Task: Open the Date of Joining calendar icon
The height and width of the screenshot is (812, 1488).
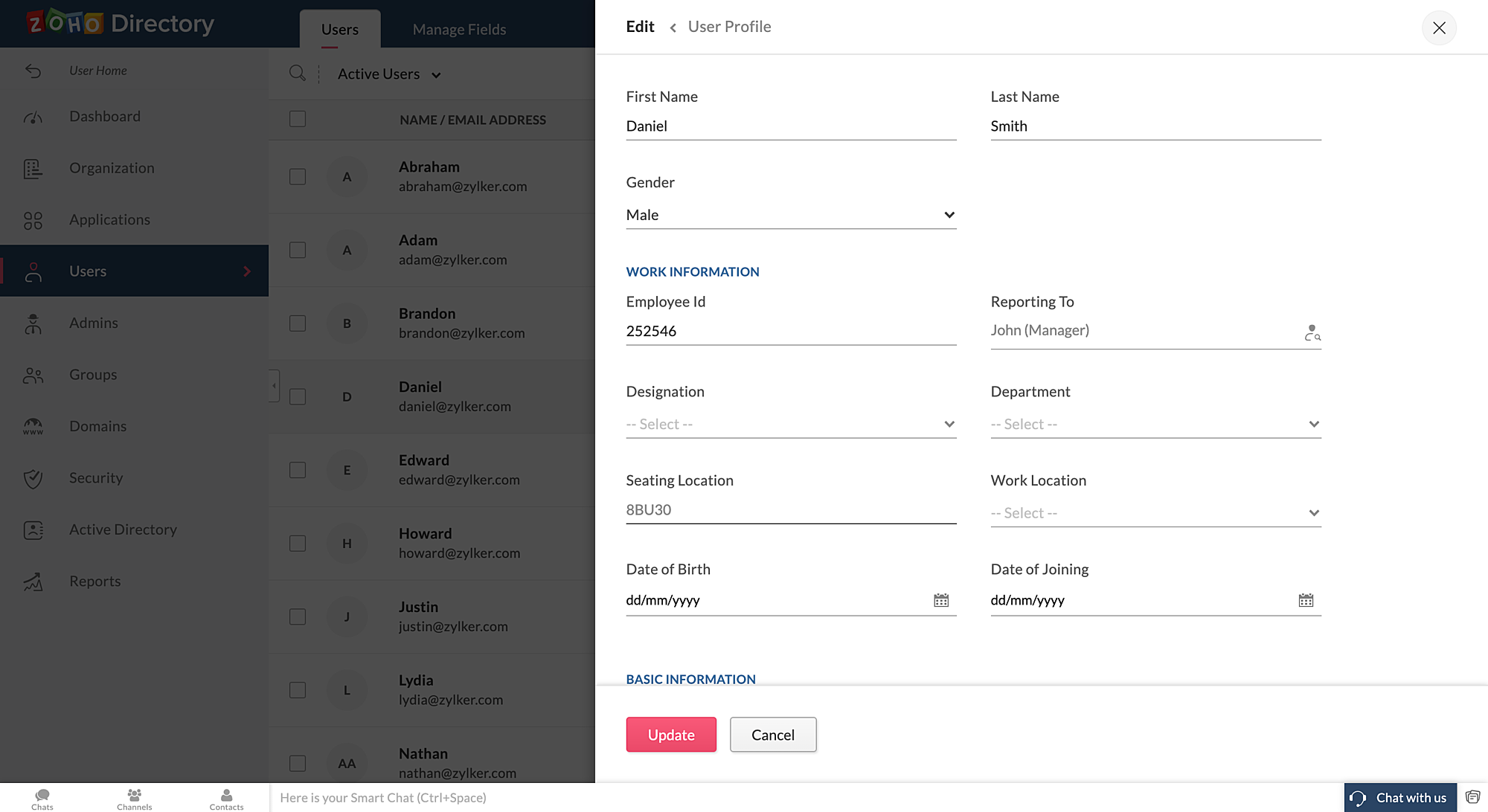Action: (x=1306, y=600)
